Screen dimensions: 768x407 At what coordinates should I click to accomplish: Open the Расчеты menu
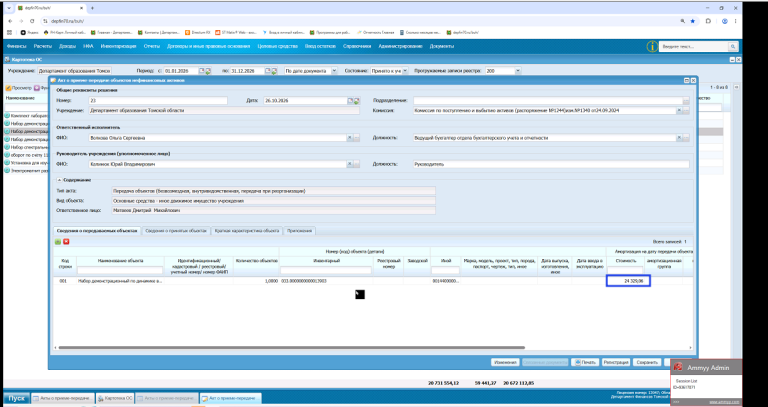(x=43, y=47)
